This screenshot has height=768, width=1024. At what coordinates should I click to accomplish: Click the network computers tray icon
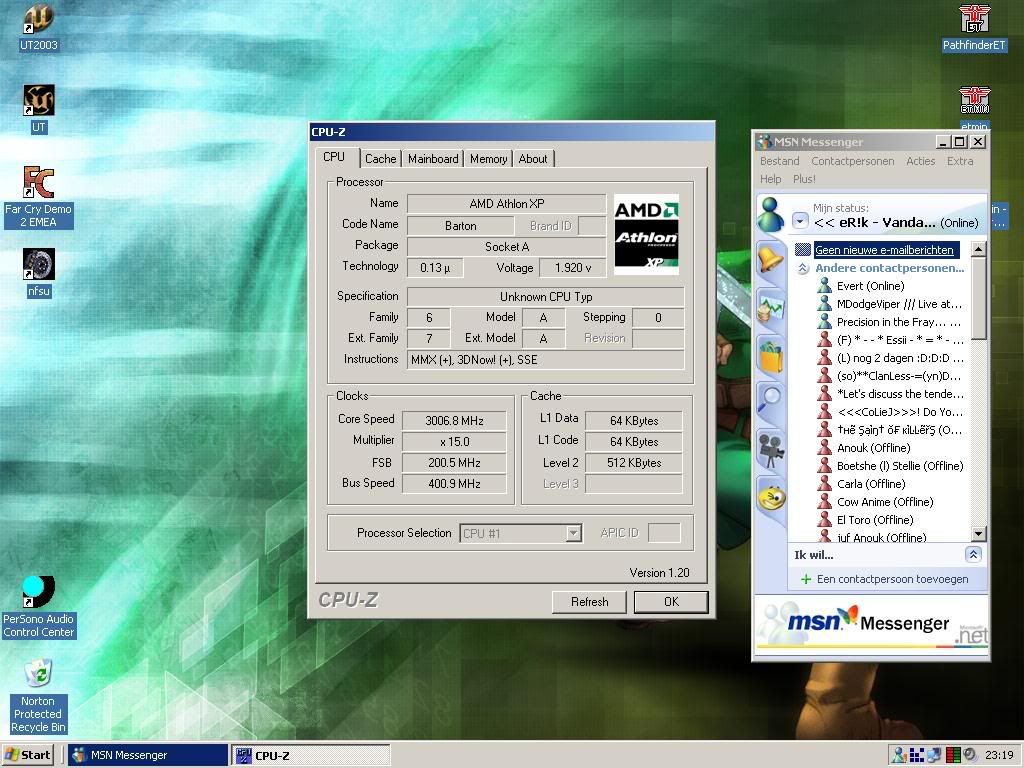935,755
